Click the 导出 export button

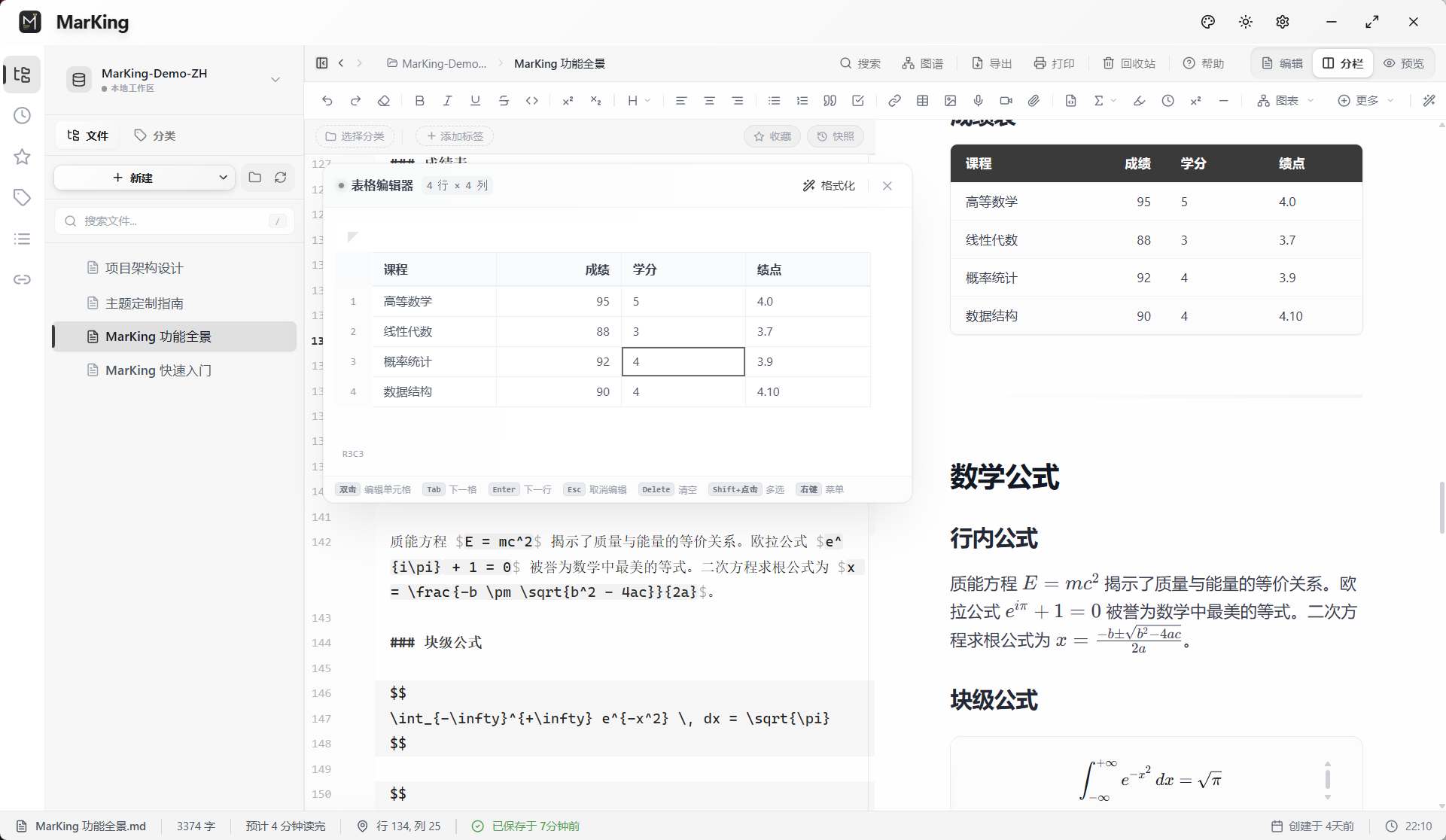pos(992,63)
